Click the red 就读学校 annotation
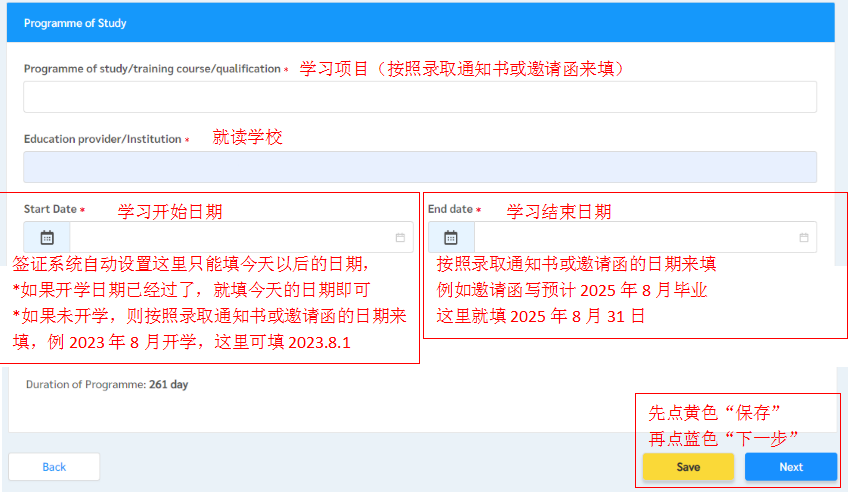Screen dimensions: 848x494 pos(248,138)
